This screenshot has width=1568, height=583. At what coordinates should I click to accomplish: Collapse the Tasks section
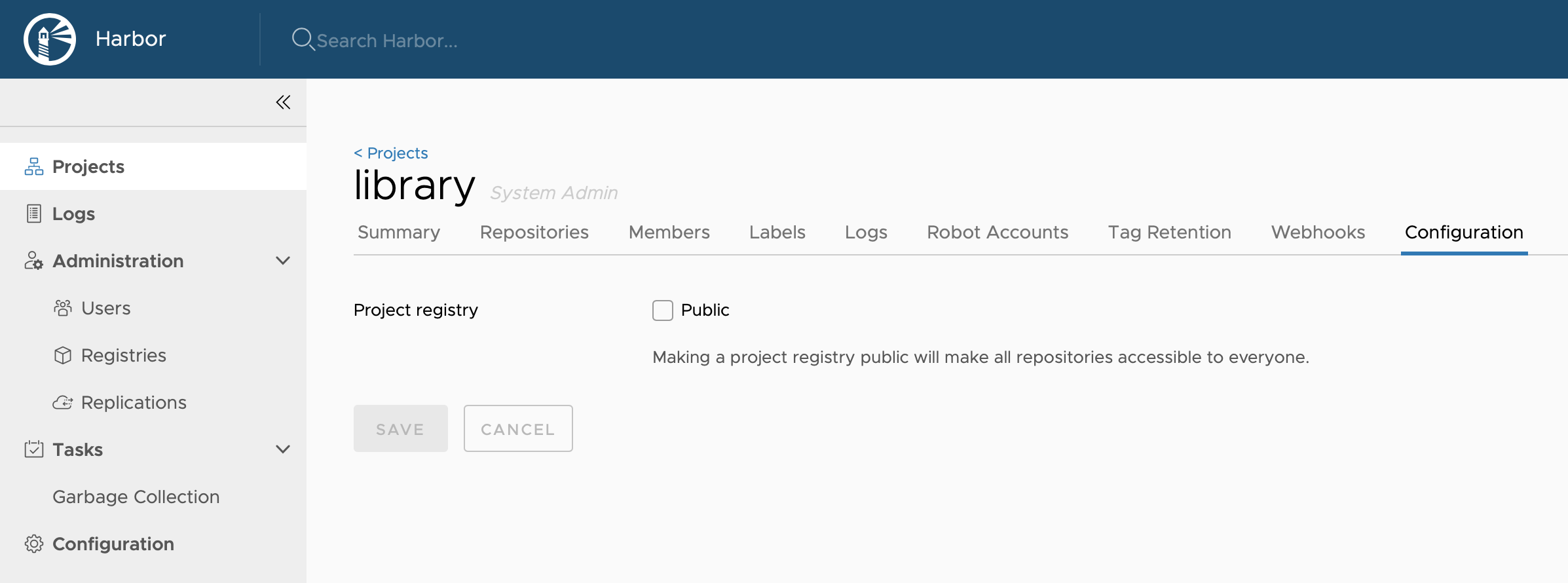283,449
